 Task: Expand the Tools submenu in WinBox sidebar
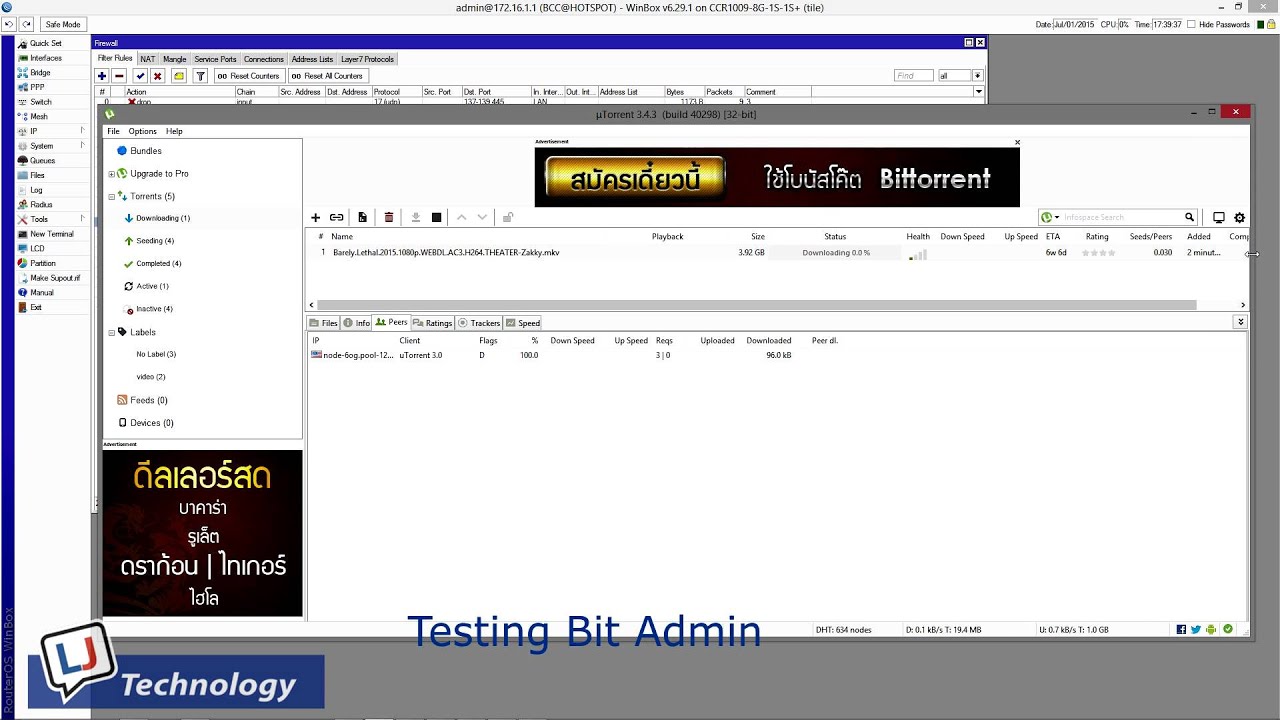pos(82,219)
